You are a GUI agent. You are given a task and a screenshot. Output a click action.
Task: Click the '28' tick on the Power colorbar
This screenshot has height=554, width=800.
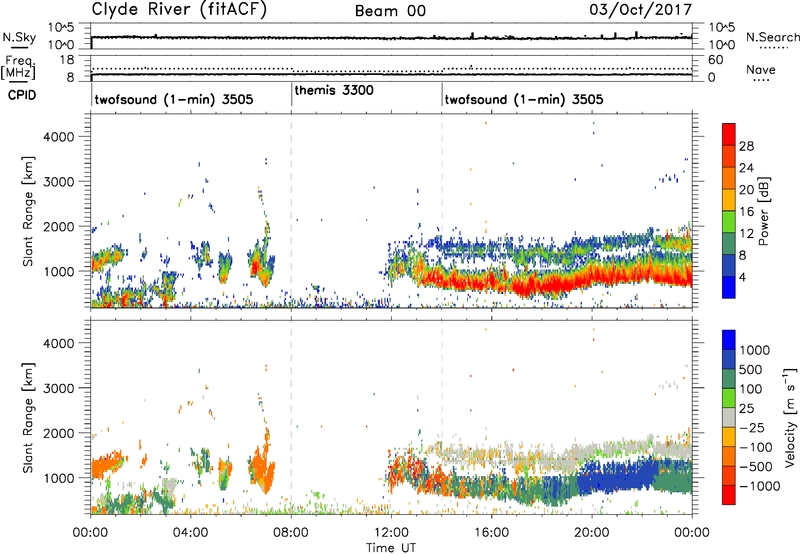(746, 146)
